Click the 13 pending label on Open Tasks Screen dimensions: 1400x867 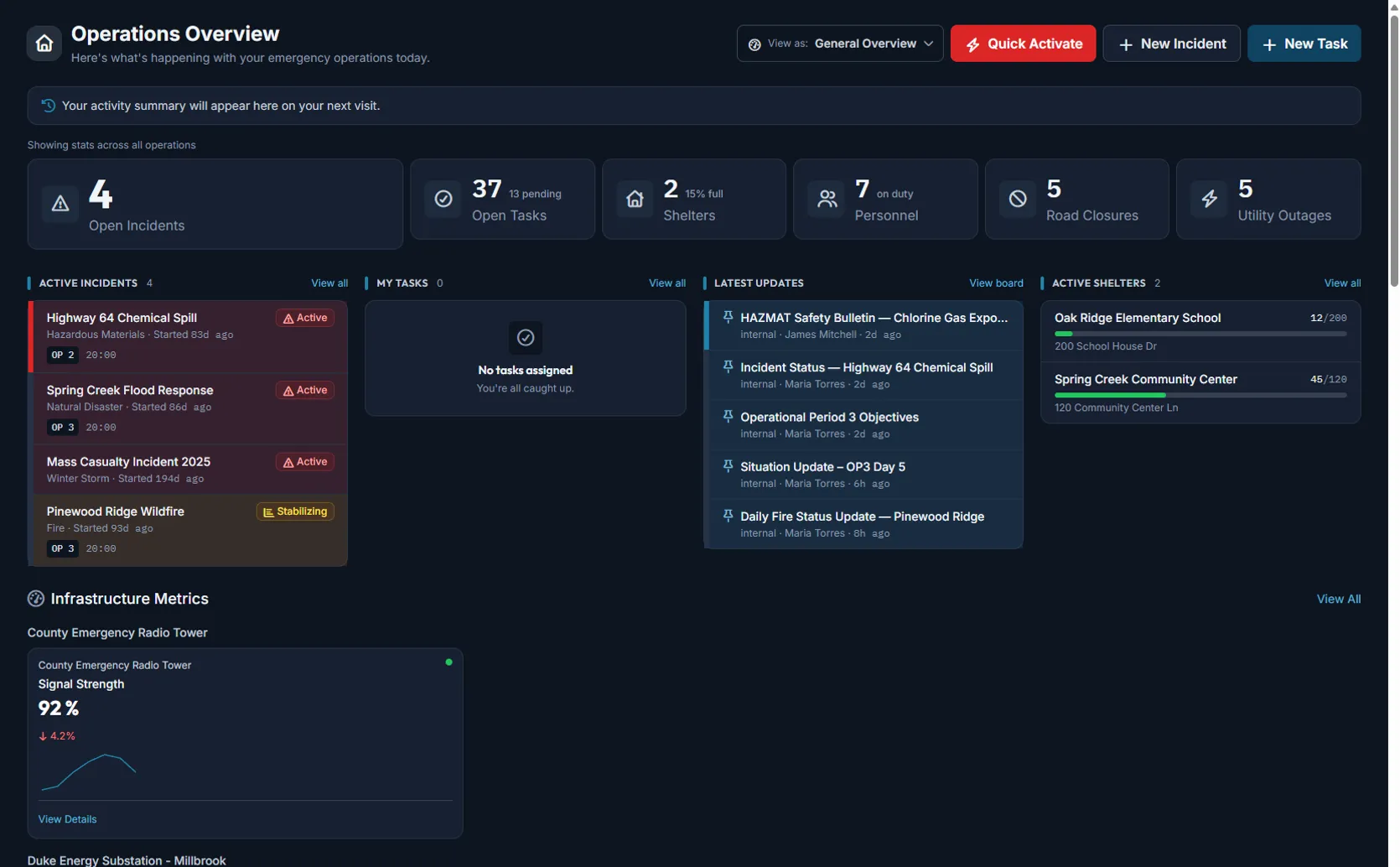[x=535, y=194]
